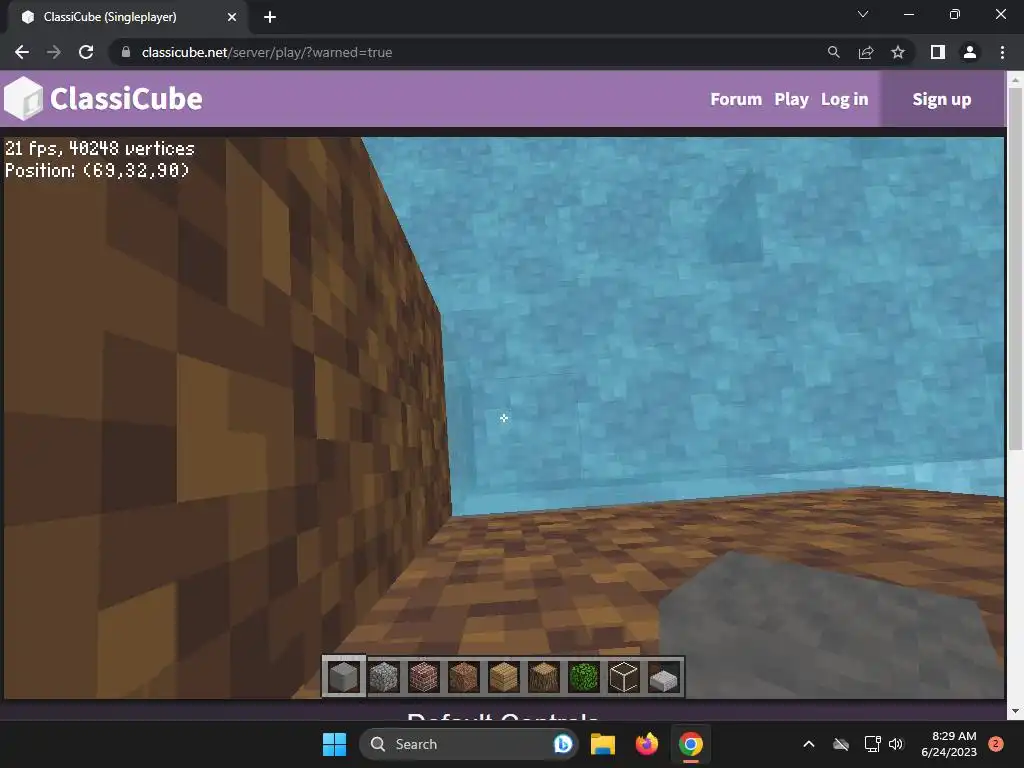Open Firefox from taskbar

pyautogui.click(x=647, y=744)
